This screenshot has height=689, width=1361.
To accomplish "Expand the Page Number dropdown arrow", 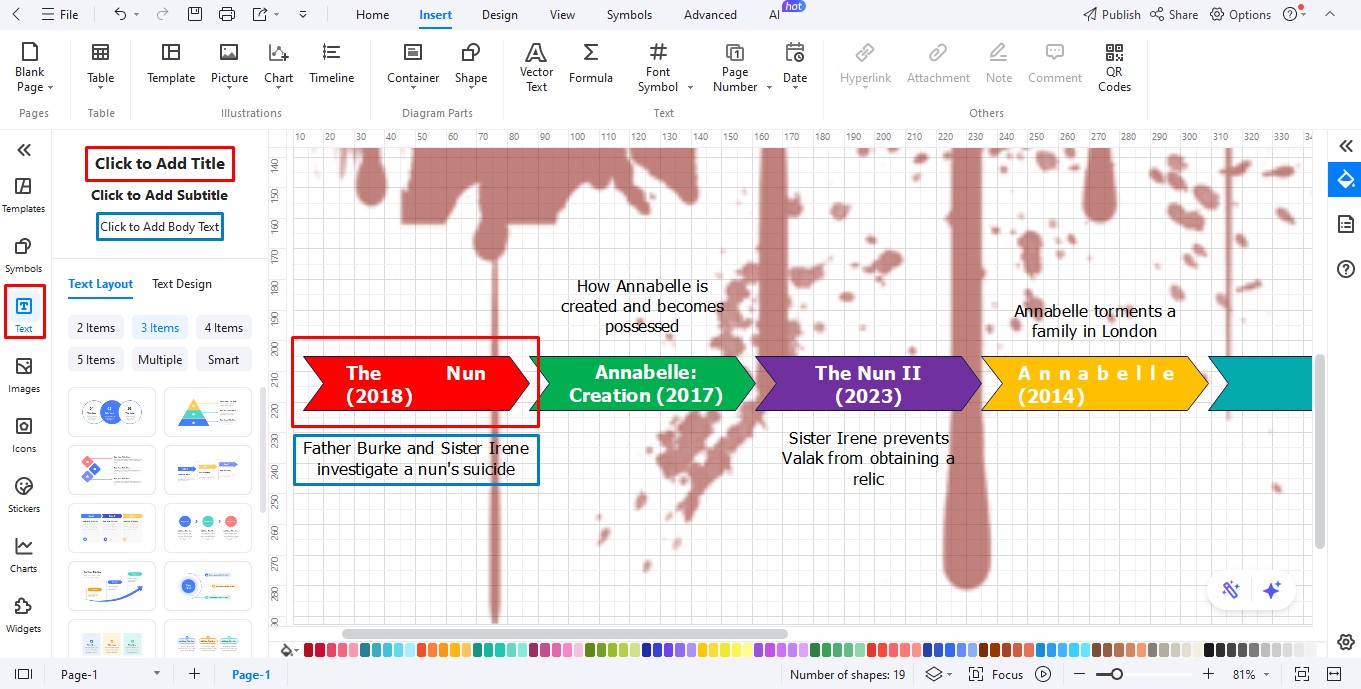I will click(x=769, y=88).
